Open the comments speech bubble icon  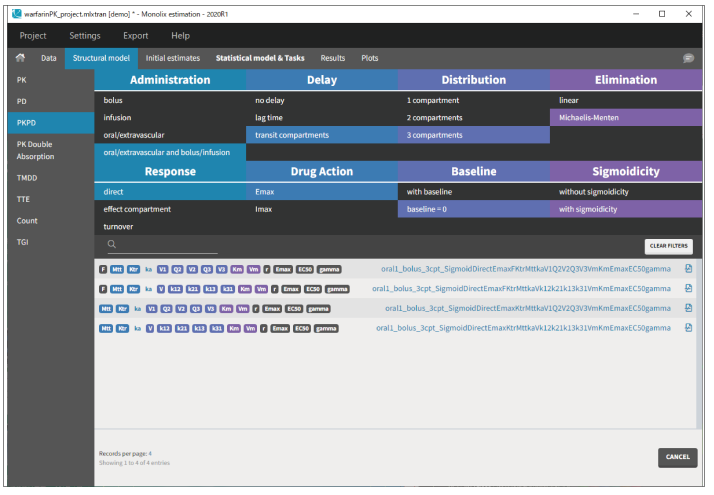688,59
